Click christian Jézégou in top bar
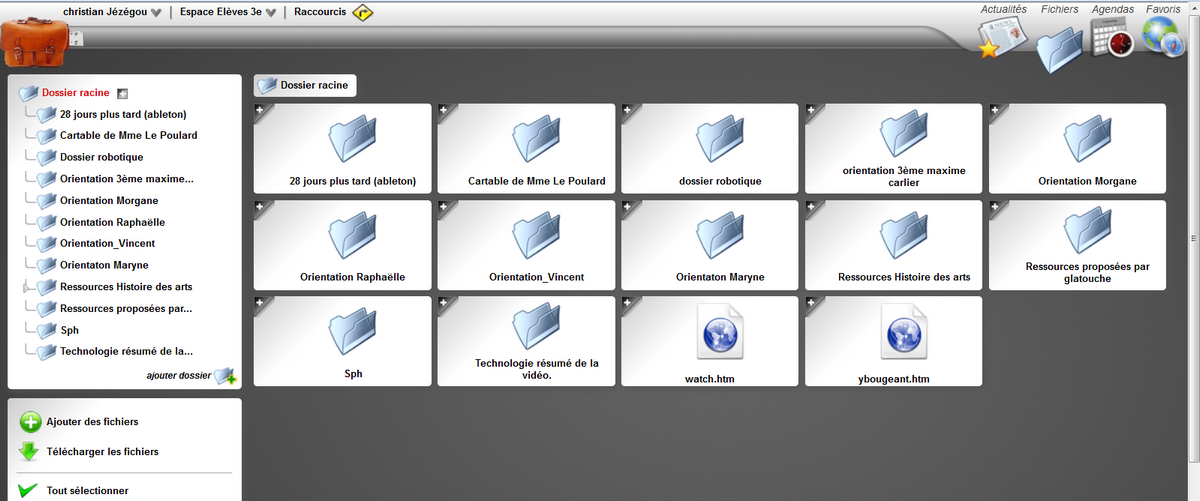1200x501 pixels. [104, 12]
